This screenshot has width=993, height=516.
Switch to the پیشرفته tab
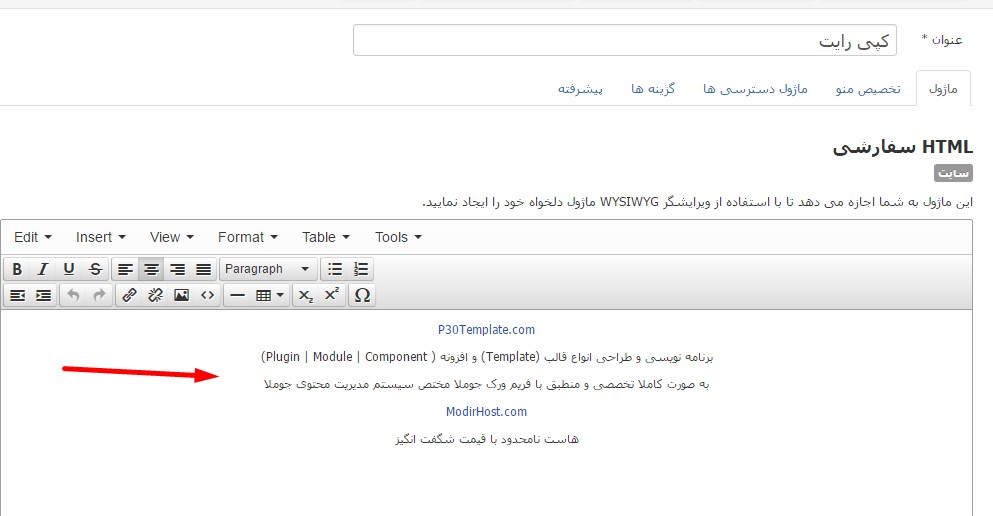580,89
